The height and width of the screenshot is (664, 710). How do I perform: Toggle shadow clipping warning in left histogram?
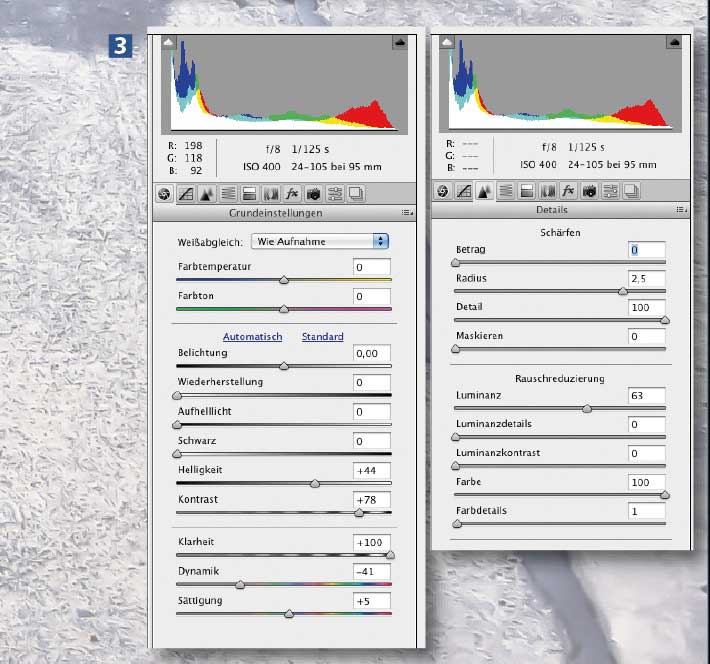click(168, 43)
